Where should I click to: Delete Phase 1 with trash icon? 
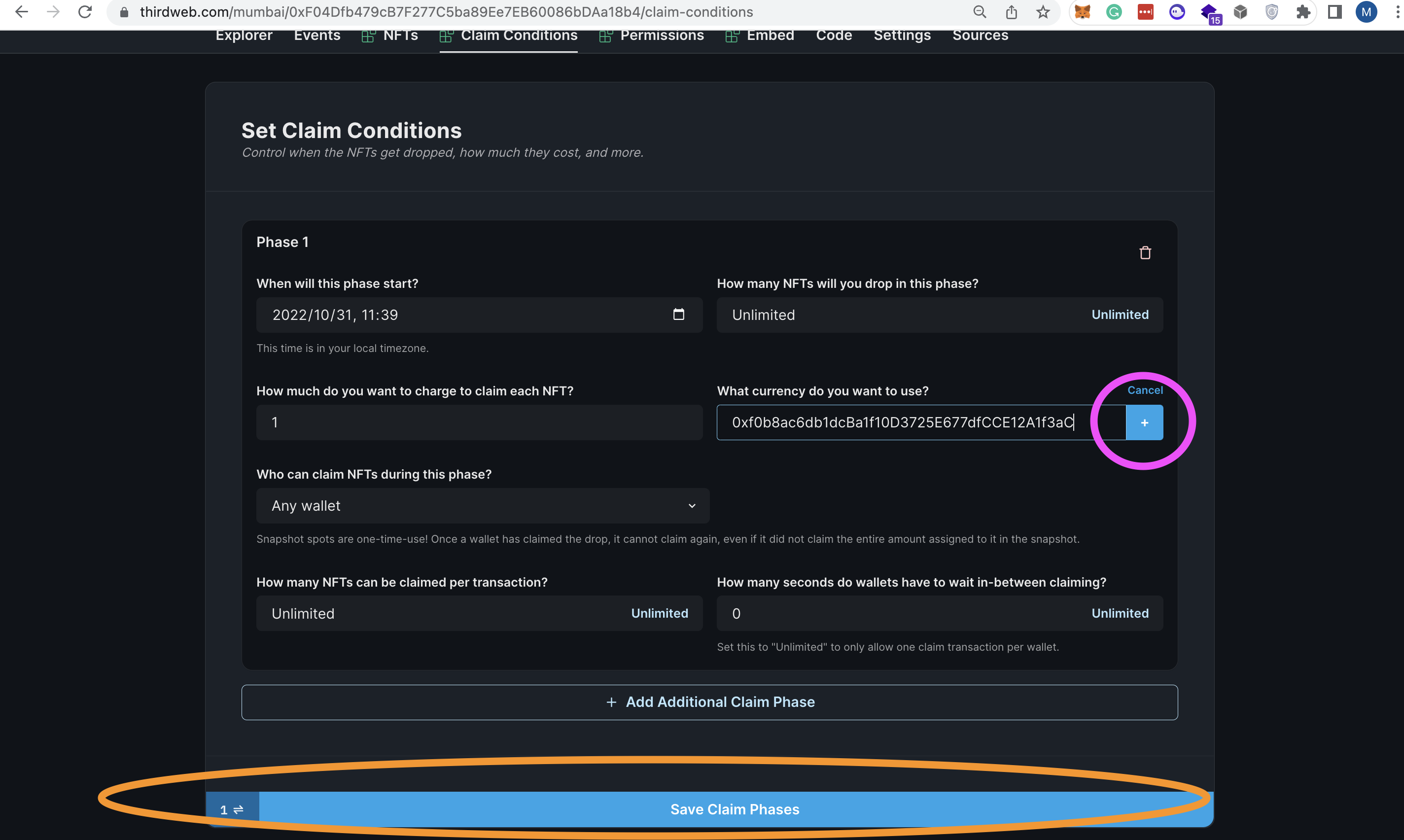point(1145,253)
